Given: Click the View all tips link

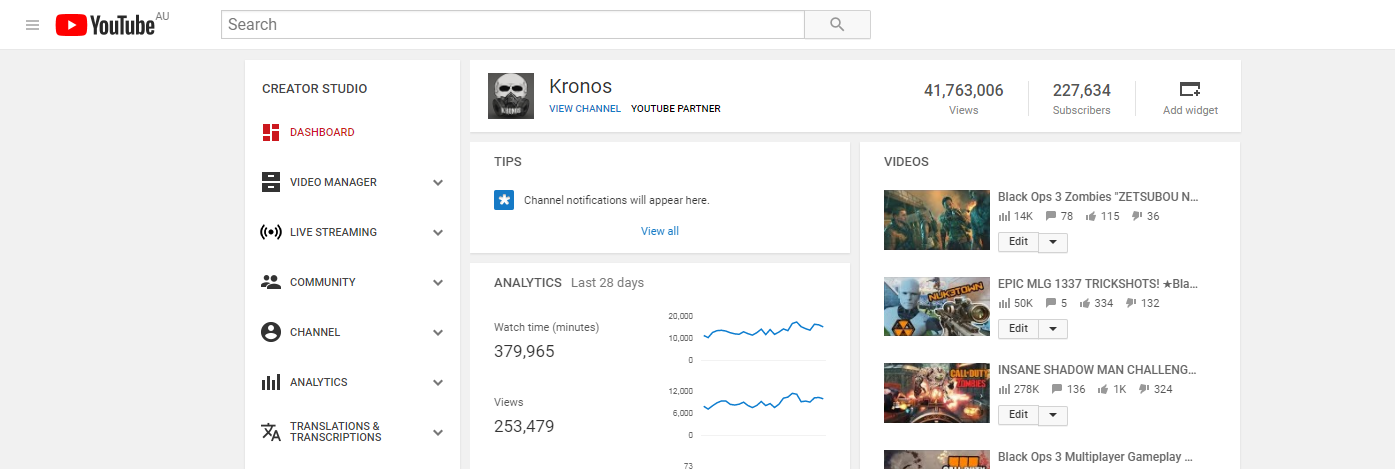Looking at the screenshot, I should click(x=660, y=231).
